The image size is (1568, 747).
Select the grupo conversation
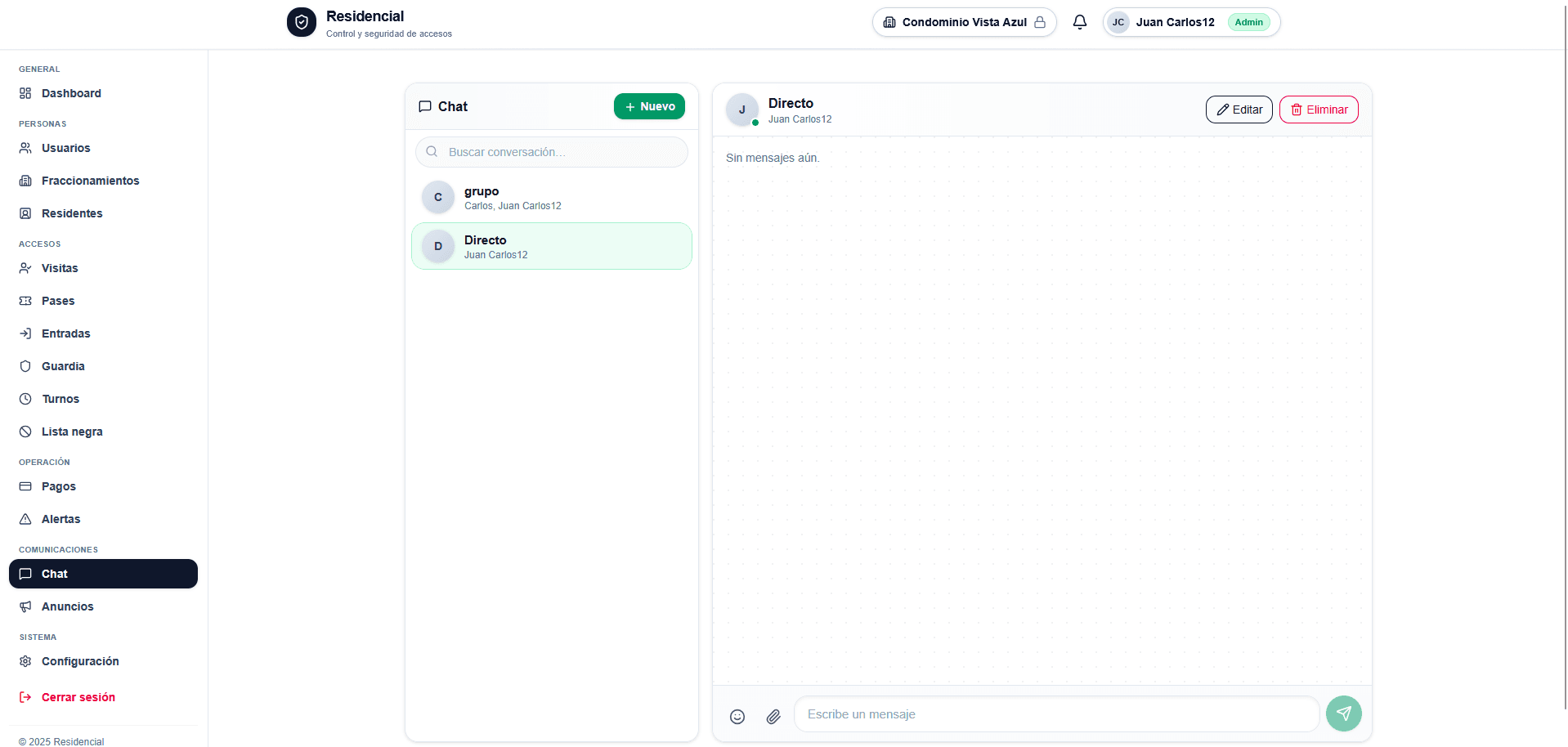pos(551,197)
